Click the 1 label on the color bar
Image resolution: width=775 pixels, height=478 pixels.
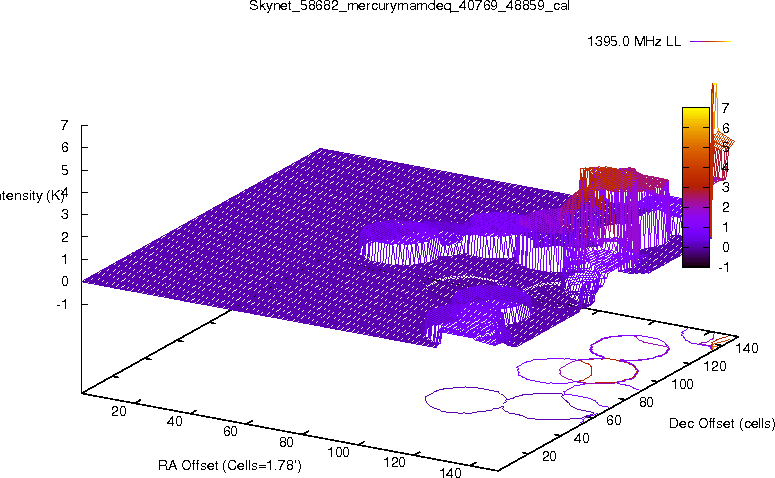pyautogui.click(x=725, y=227)
